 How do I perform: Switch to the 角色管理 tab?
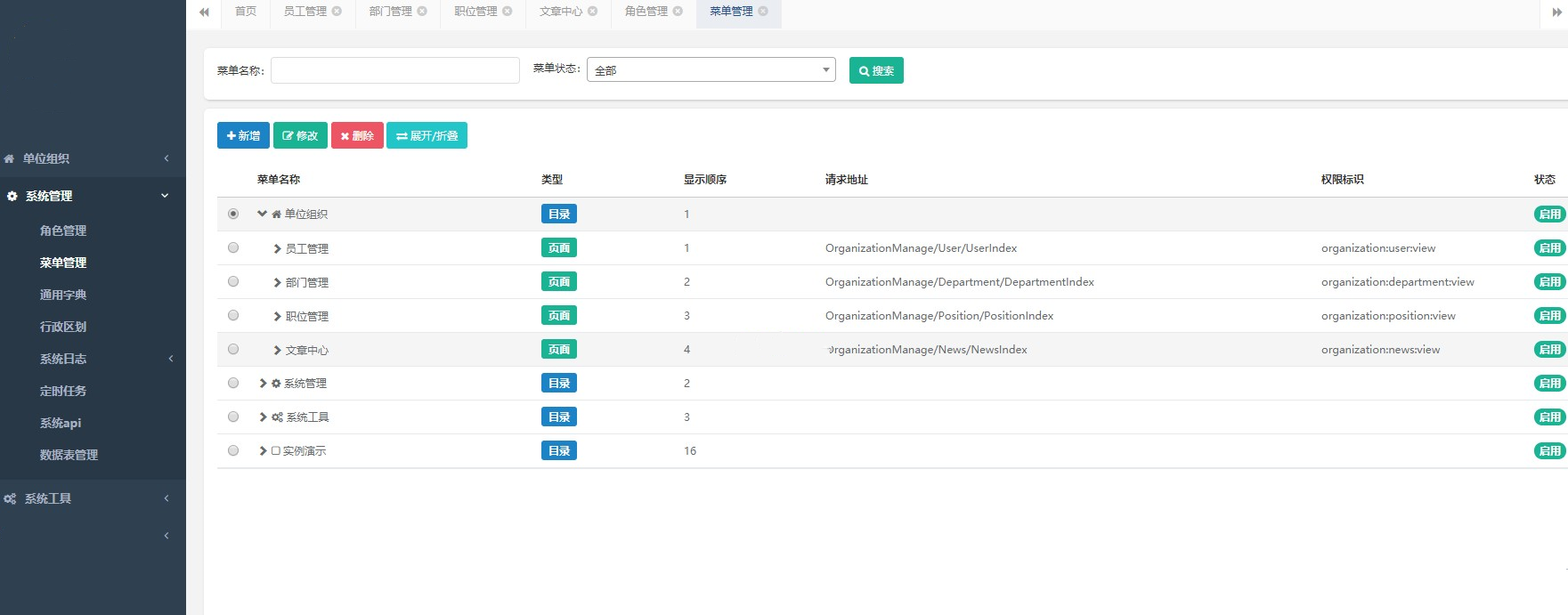[646, 12]
